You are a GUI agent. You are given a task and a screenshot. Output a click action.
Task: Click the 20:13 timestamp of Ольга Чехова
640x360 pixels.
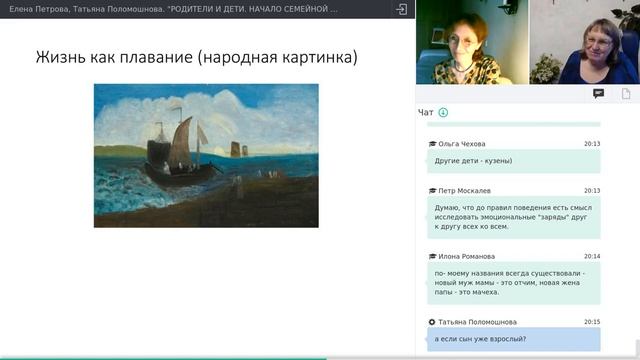click(x=592, y=144)
